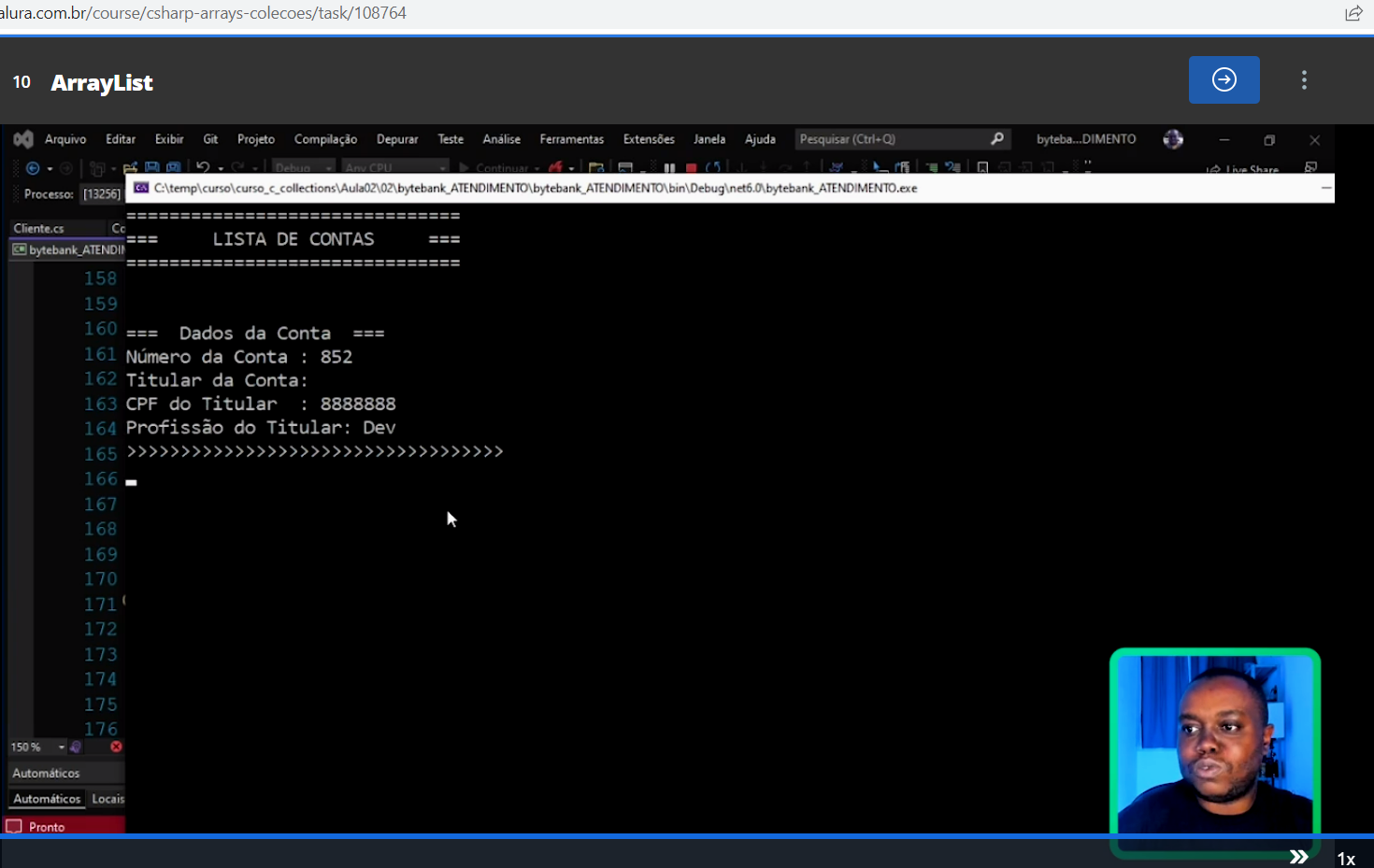The height and width of the screenshot is (868, 1374).
Task: Open the Extensões menu
Action: point(649,139)
